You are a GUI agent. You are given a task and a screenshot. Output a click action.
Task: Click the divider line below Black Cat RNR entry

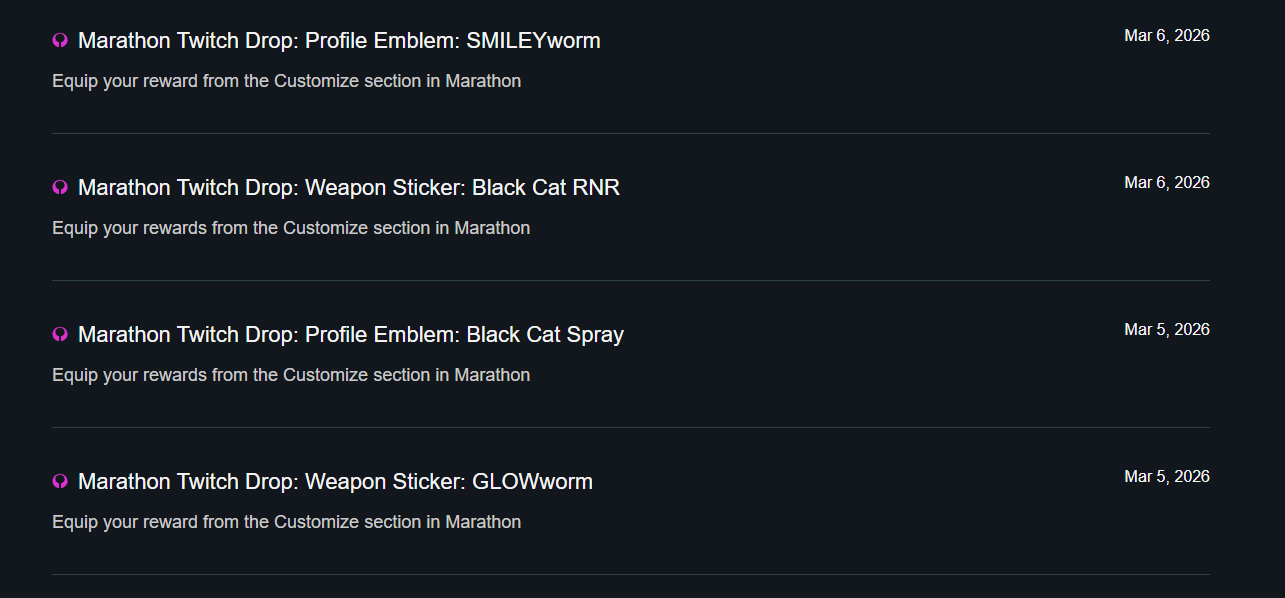(x=630, y=280)
